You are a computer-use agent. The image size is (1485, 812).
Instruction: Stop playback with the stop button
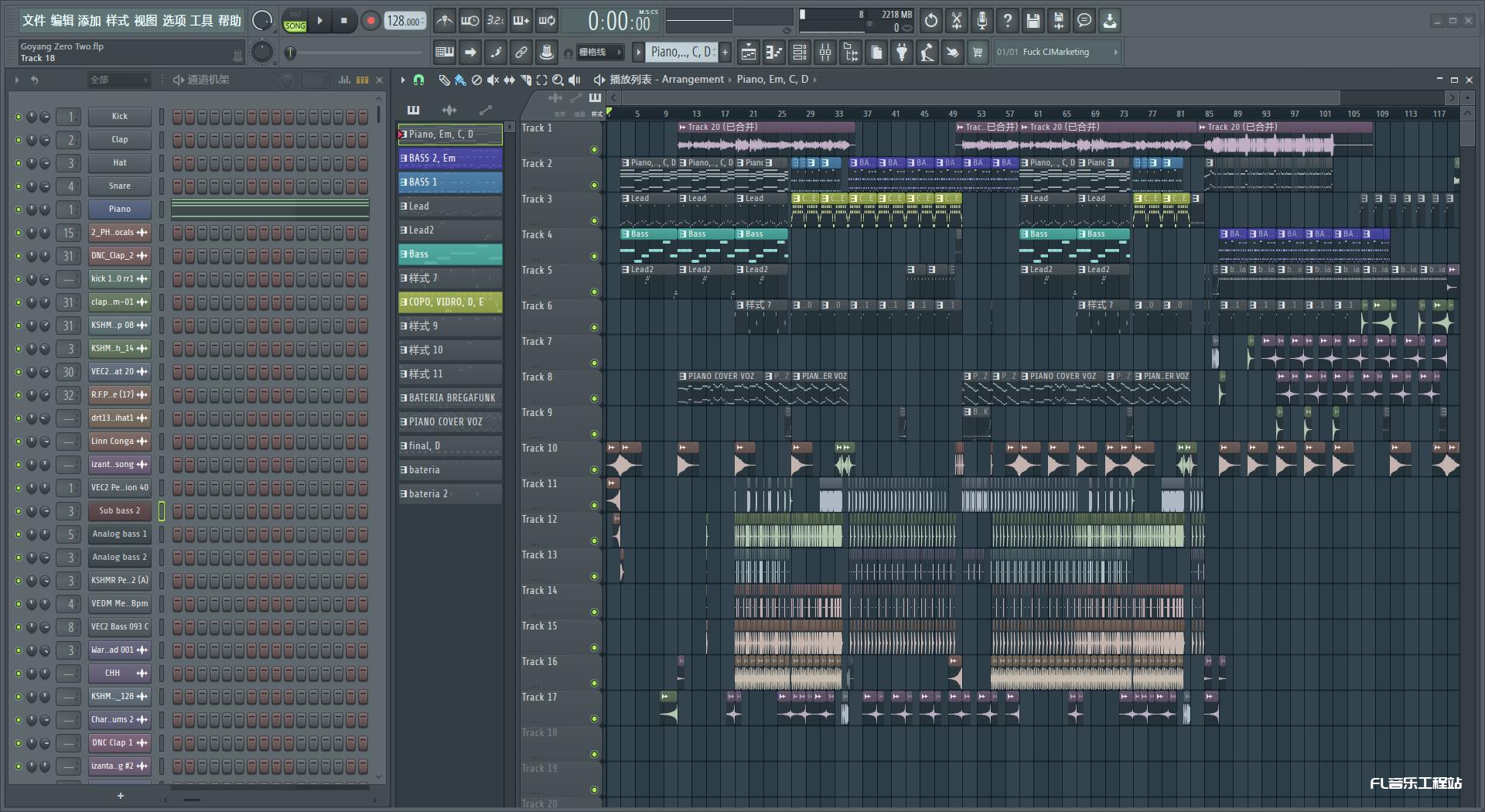pos(344,21)
